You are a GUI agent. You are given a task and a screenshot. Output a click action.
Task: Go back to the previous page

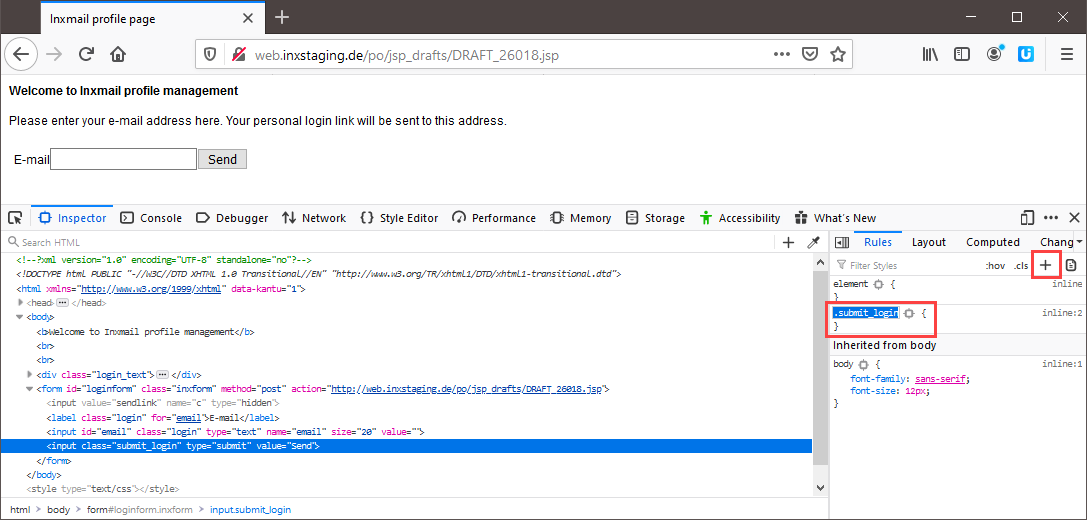[21, 54]
